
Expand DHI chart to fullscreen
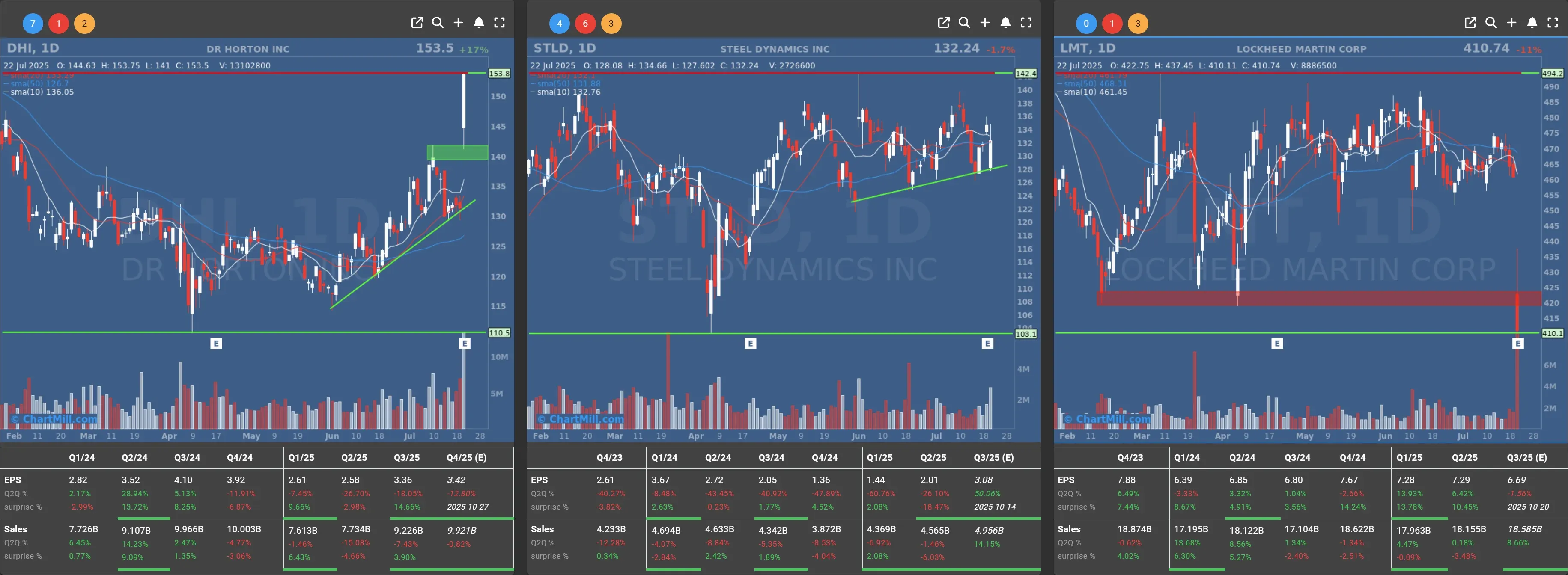coord(500,23)
